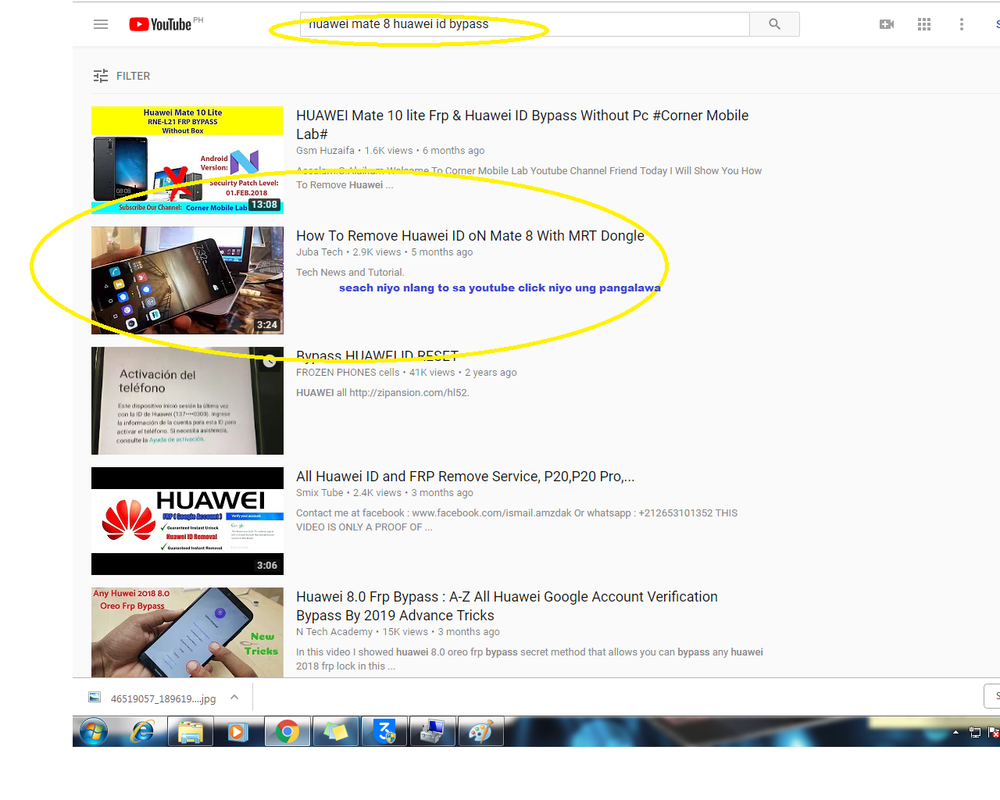1000x800 pixels.
Task: Open Huawei 8.0 Frp Bypass video title
Action: pyautogui.click(x=506, y=606)
